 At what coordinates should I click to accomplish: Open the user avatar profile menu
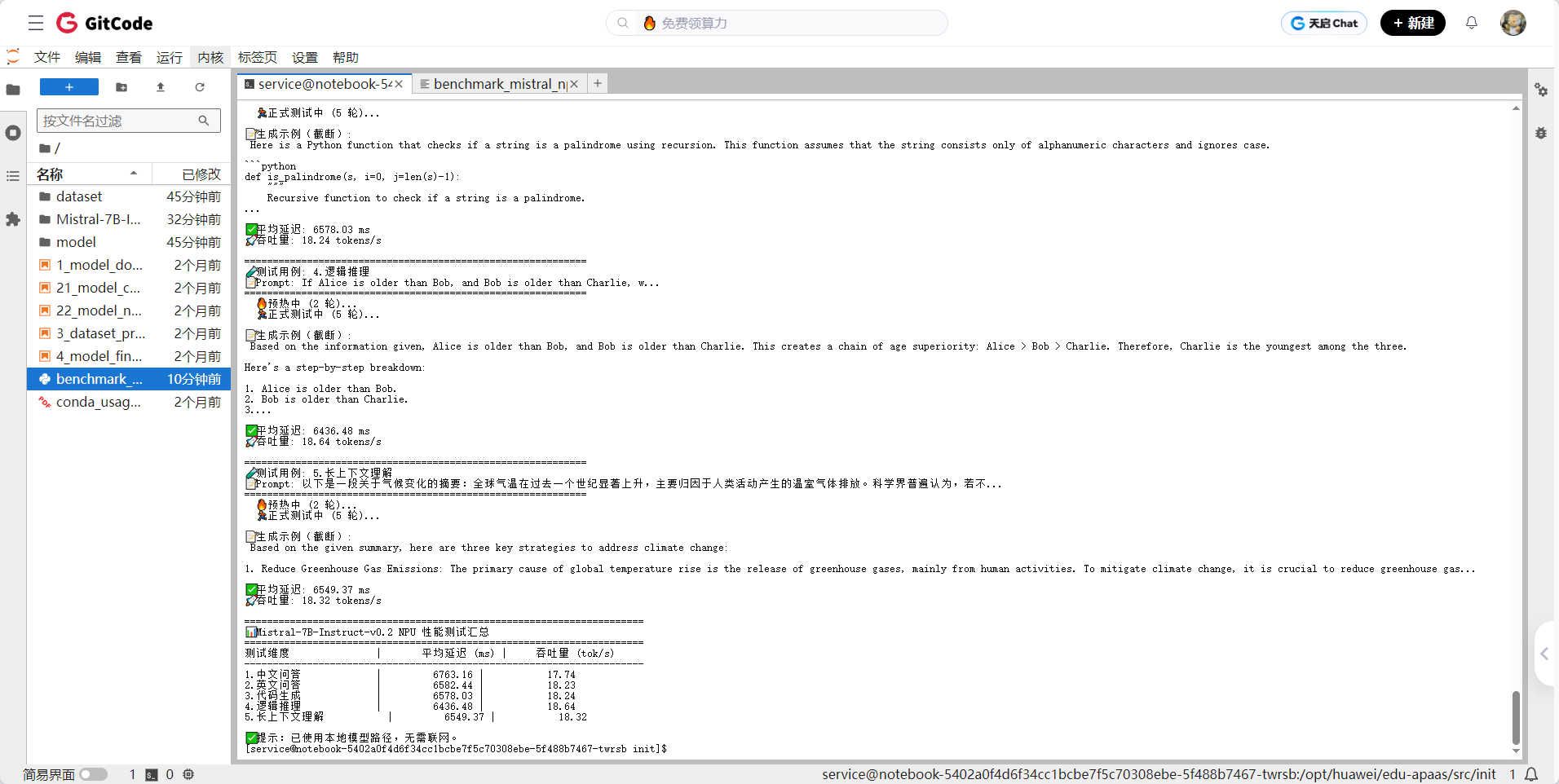pyautogui.click(x=1513, y=23)
